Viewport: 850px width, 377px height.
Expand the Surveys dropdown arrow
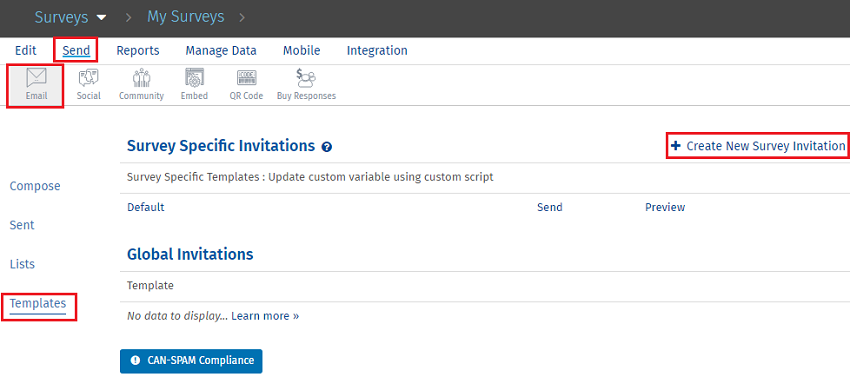[x=101, y=17]
